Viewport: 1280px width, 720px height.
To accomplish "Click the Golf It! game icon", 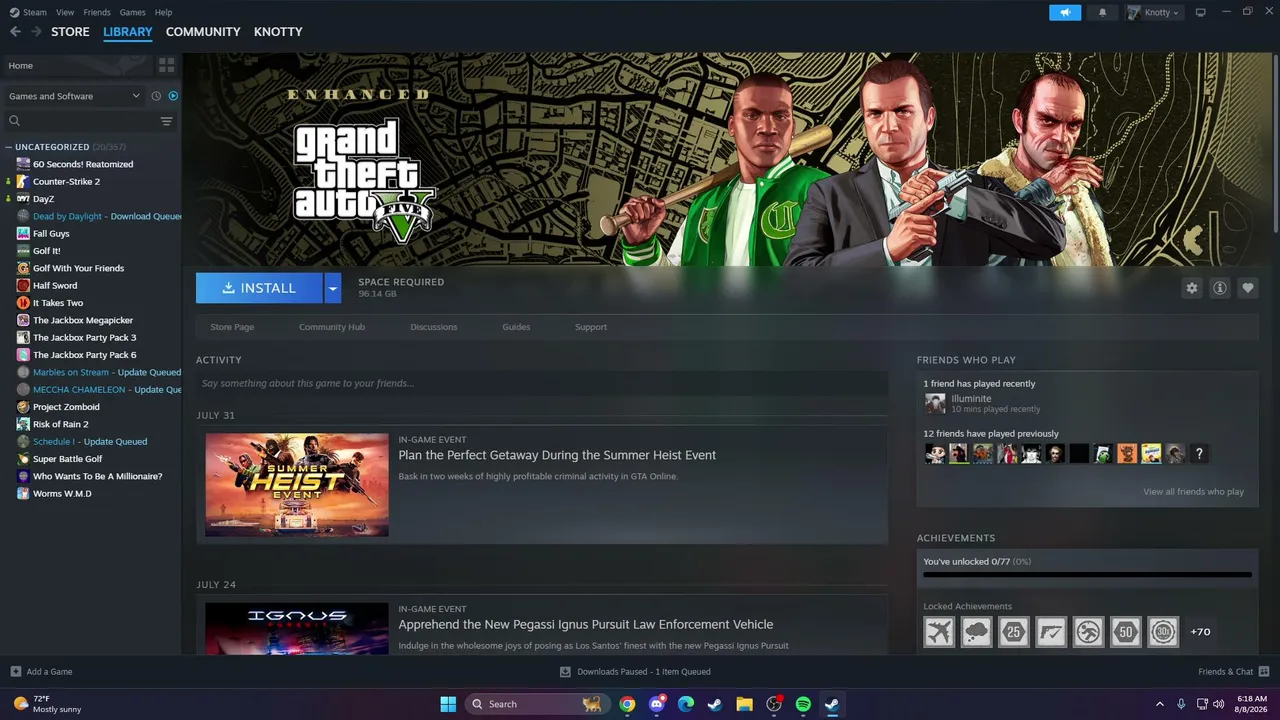I will coord(23,251).
